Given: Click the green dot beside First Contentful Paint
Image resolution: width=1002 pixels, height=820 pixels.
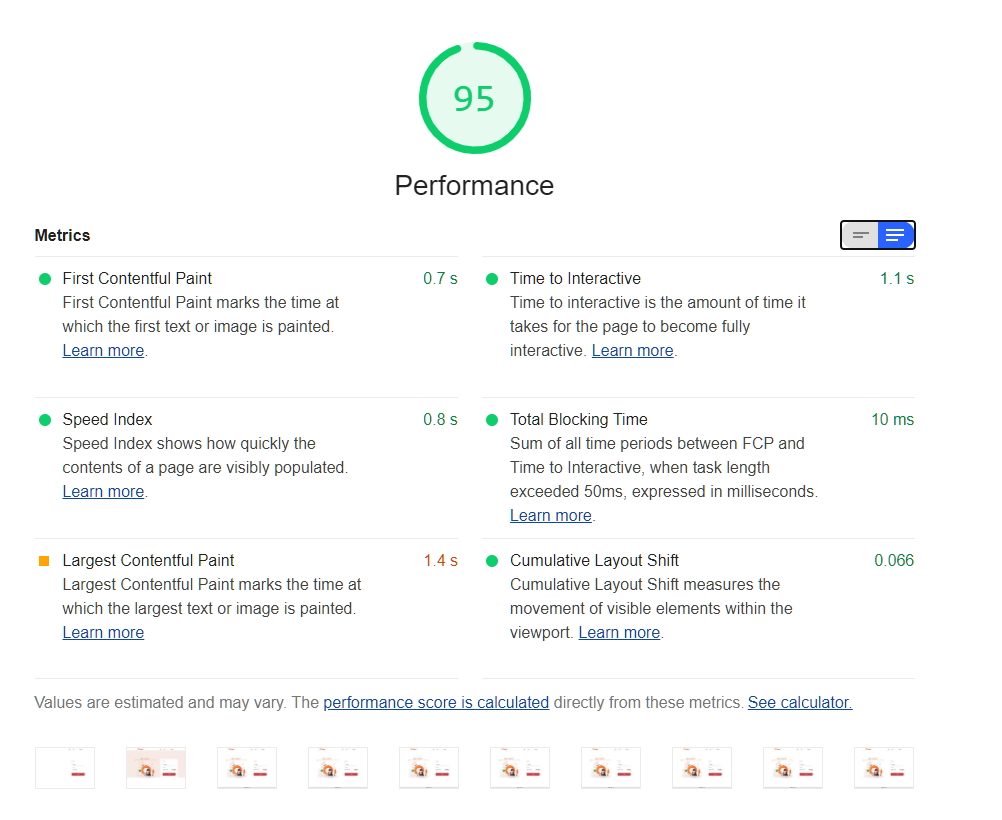Looking at the screenshot, I should coord(45,279).
